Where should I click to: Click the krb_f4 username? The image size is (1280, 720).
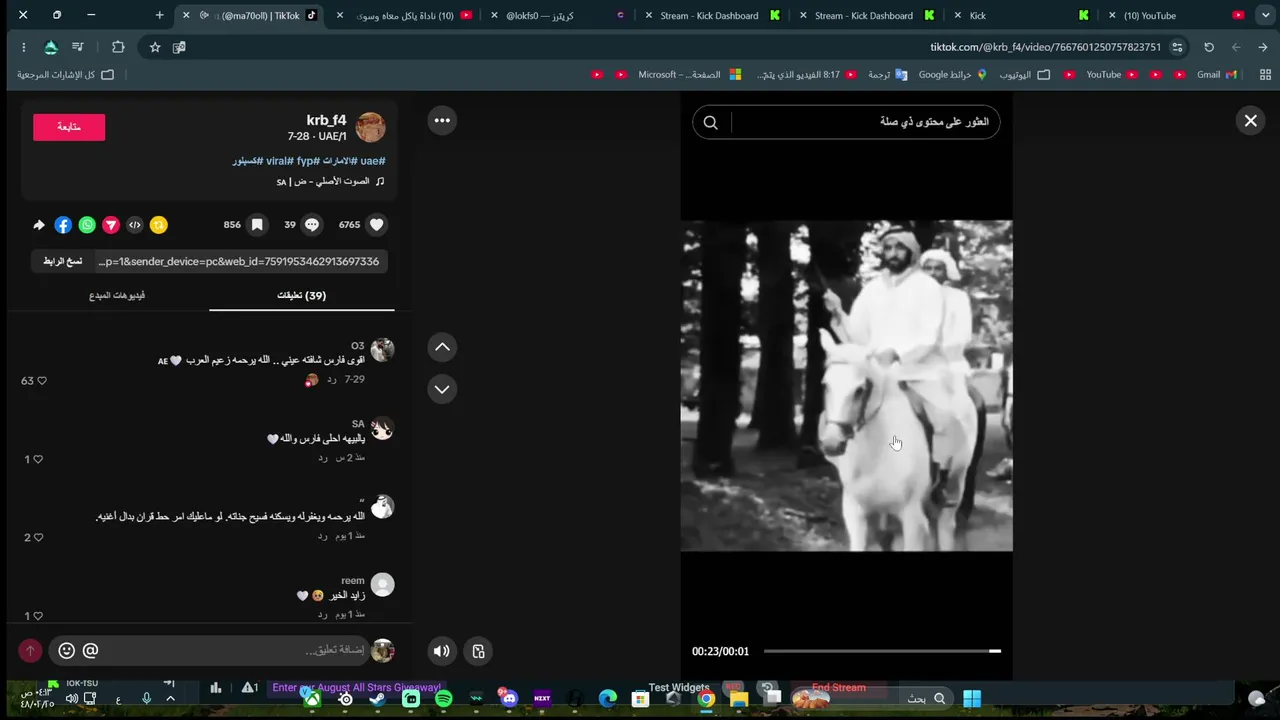click(x=326, y=120)
